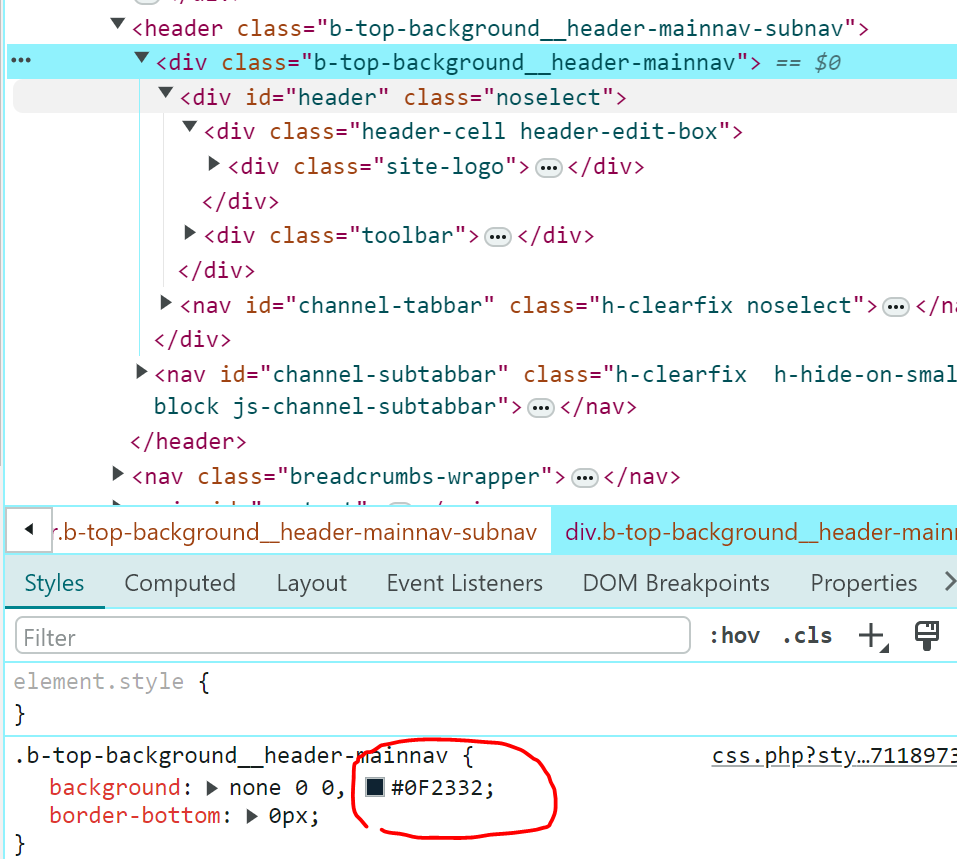Click .b-top-background__header-mainnav selector

tap(231, 756)
